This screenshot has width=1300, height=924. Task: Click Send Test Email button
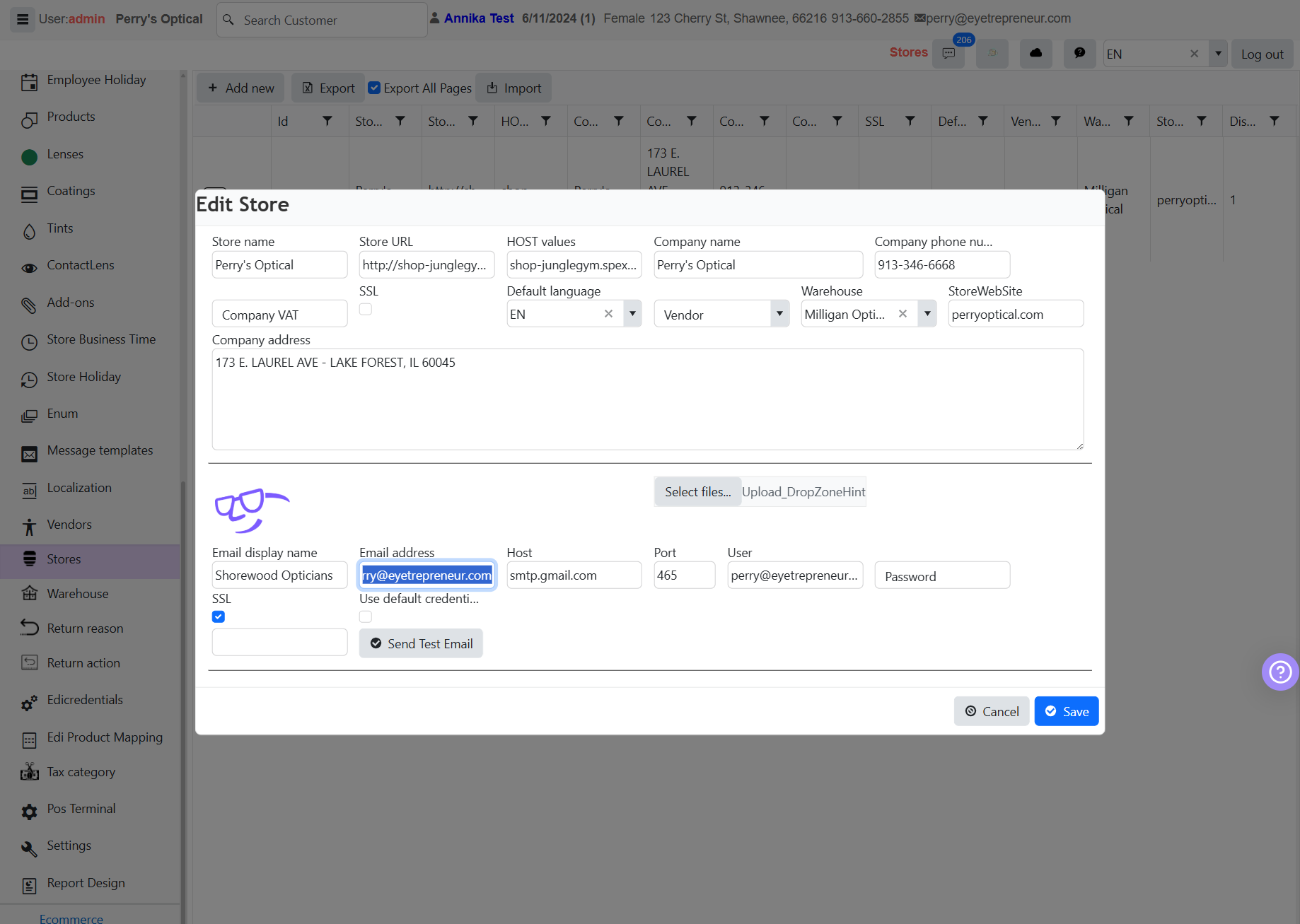pos(421,643)
